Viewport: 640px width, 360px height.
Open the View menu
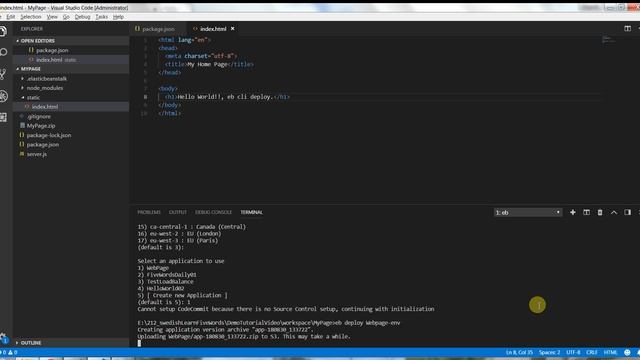(52, 17)
